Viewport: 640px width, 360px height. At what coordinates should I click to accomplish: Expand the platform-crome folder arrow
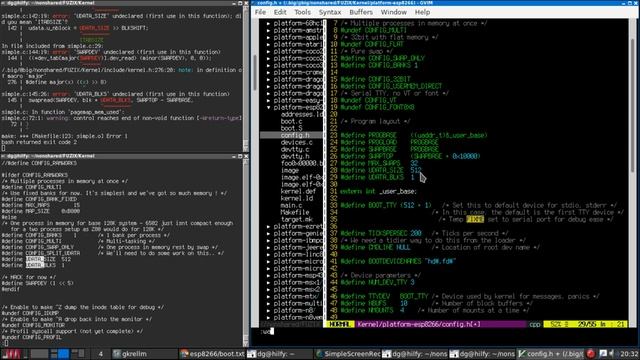(268, 73)
